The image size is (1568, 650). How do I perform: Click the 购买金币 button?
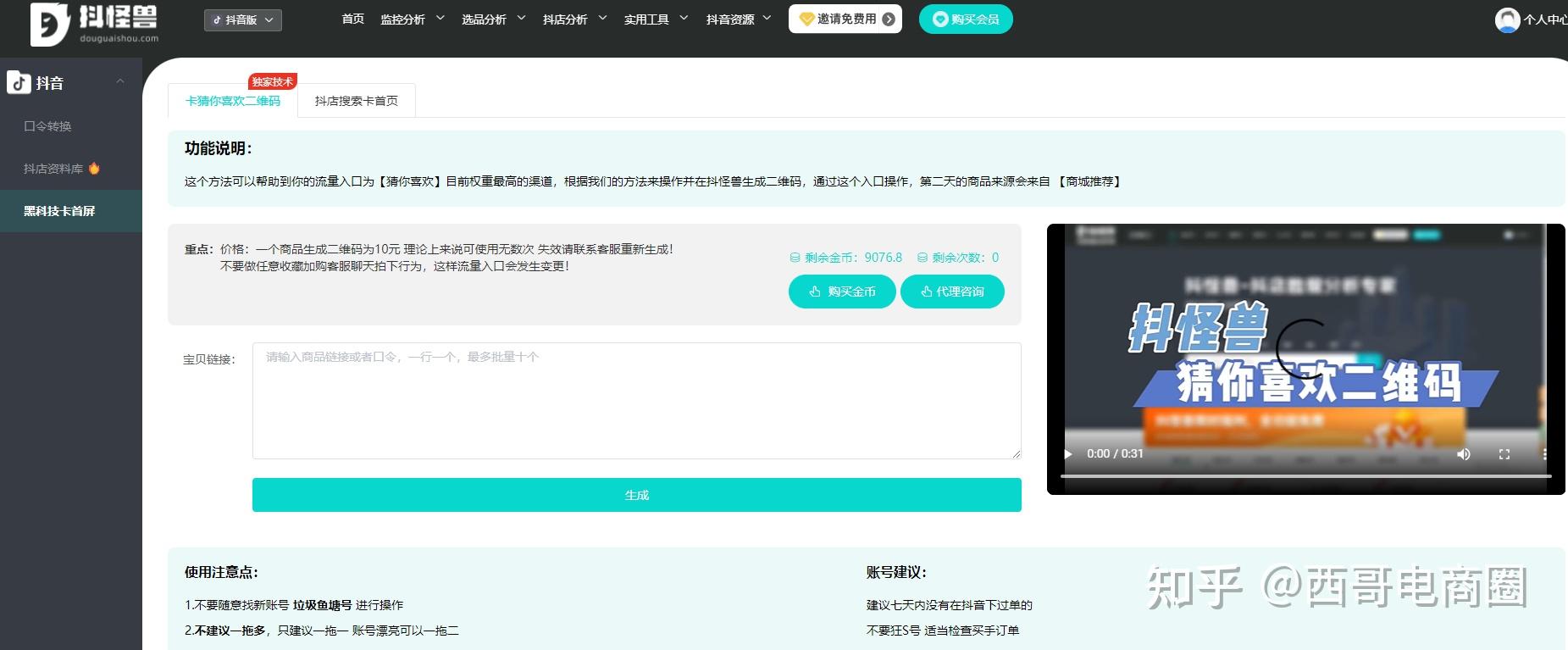842,292
